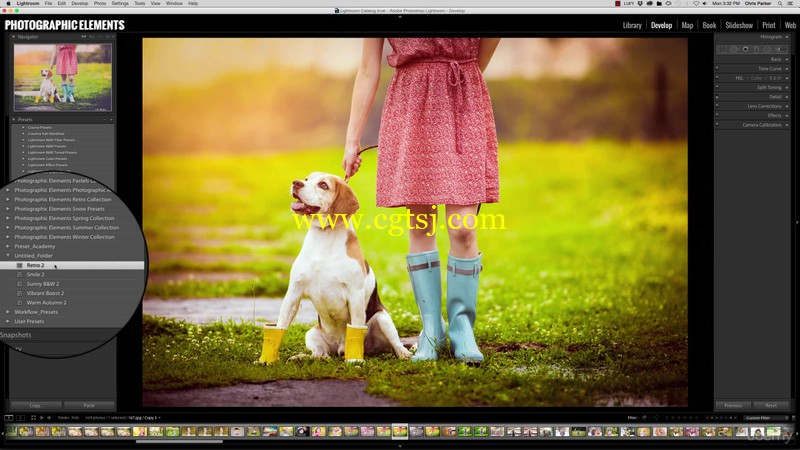Expand the Preset_Academy folder
This screenshot has width=800, height=450.
coord(7,246)
